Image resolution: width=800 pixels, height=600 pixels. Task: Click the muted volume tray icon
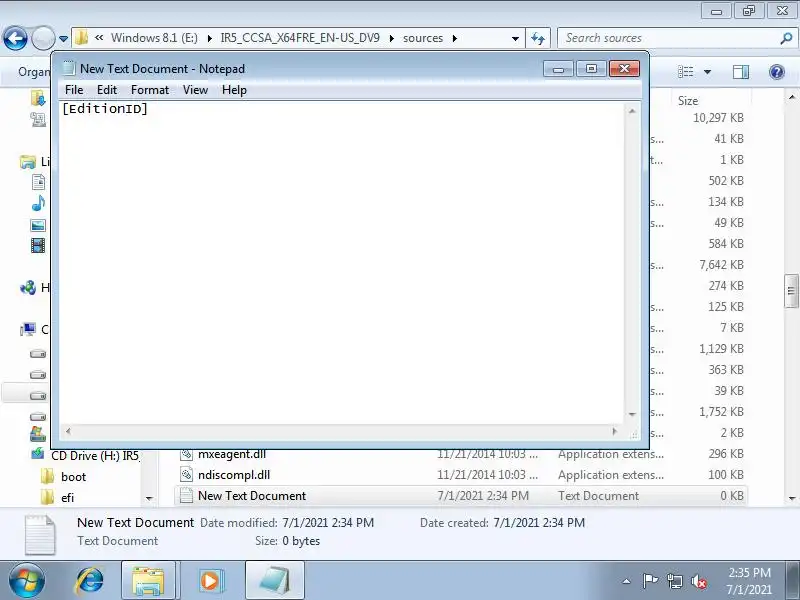698,581
